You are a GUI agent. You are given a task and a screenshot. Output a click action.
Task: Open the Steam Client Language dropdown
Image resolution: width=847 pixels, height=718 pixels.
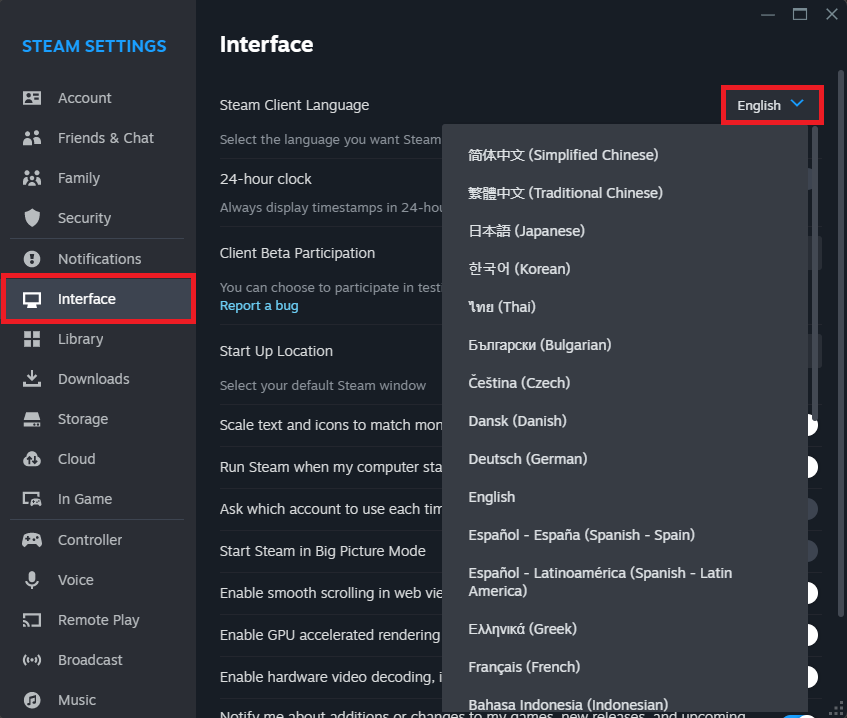pos(772,104)
